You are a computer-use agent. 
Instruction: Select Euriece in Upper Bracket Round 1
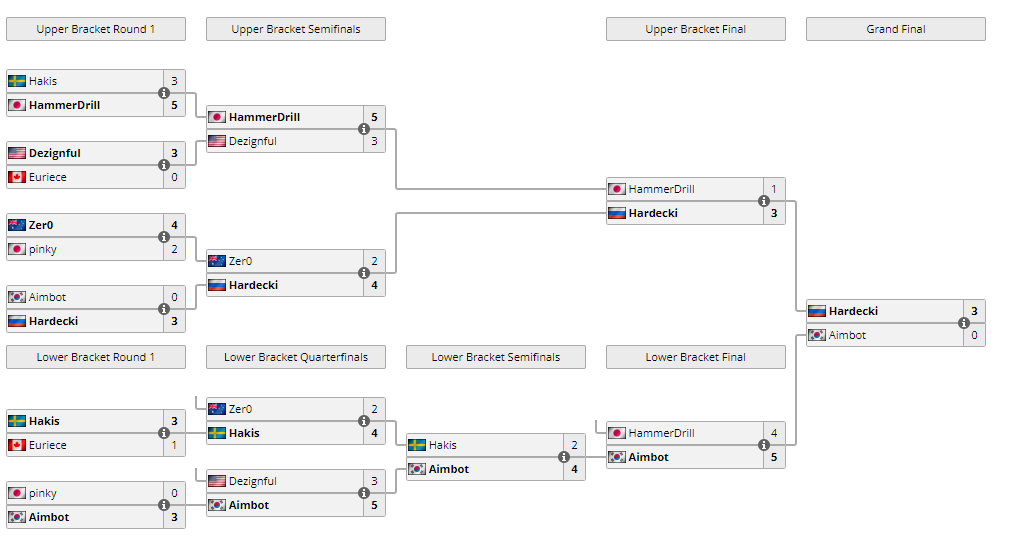48,177
